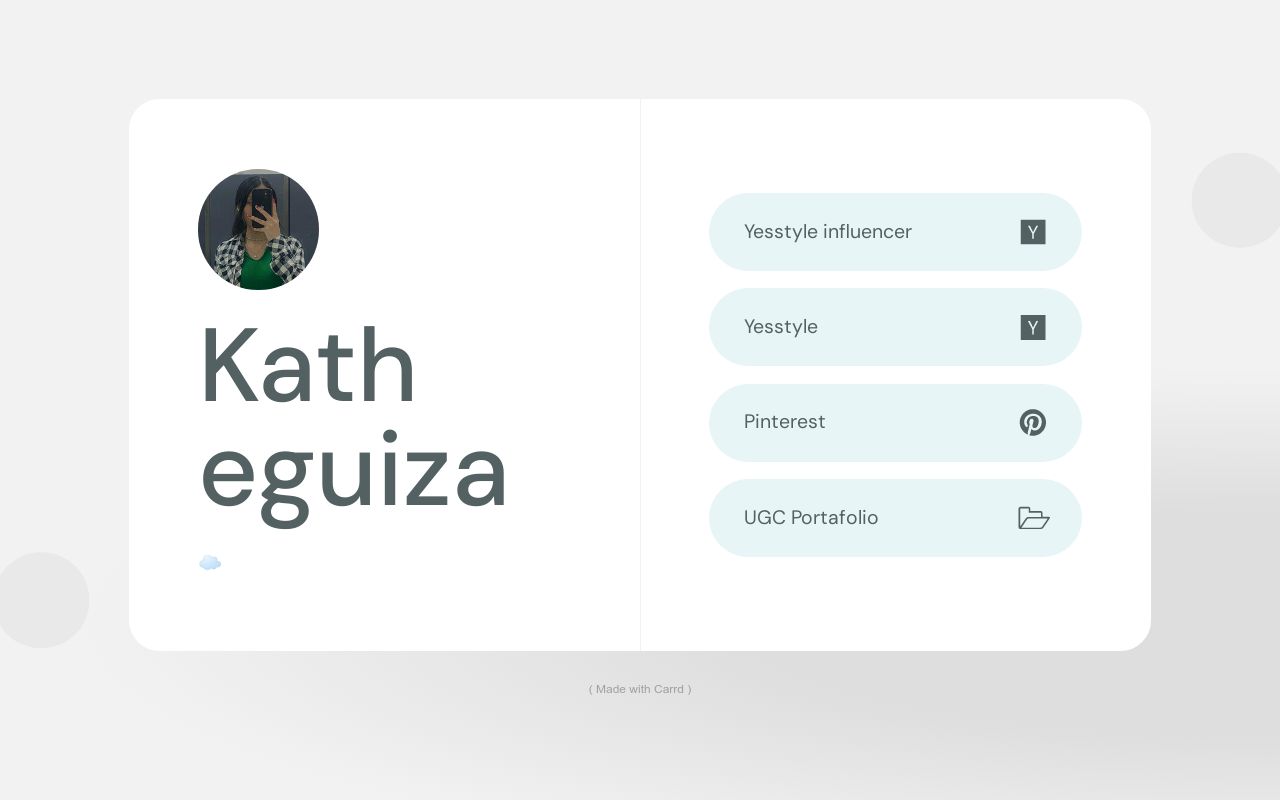Click Kath's circular profile photo
Image resolution: width=1280 pixels, height=800 pixels.
click(x=258, y=229)
